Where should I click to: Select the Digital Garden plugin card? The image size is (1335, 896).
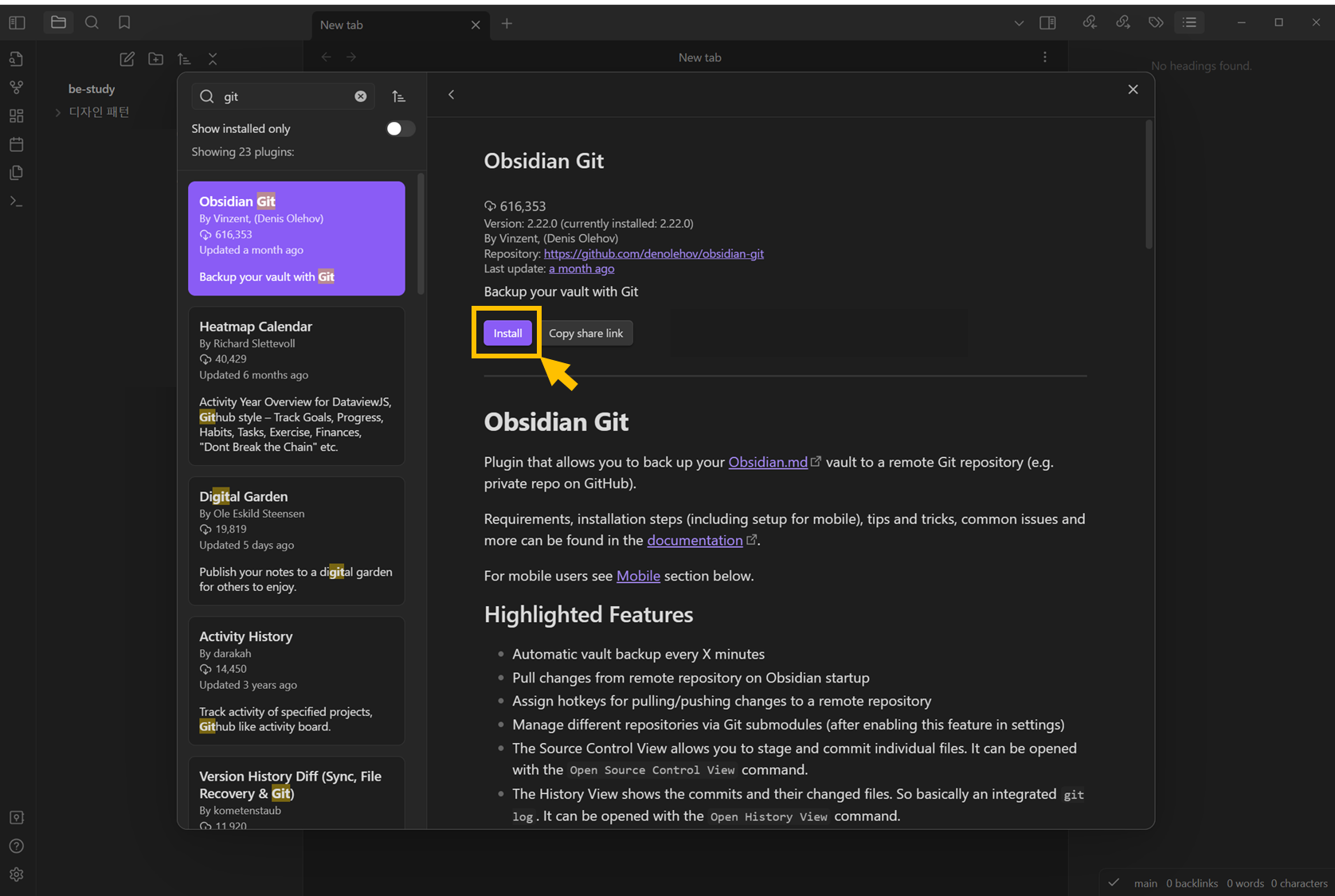coord(296,542)
